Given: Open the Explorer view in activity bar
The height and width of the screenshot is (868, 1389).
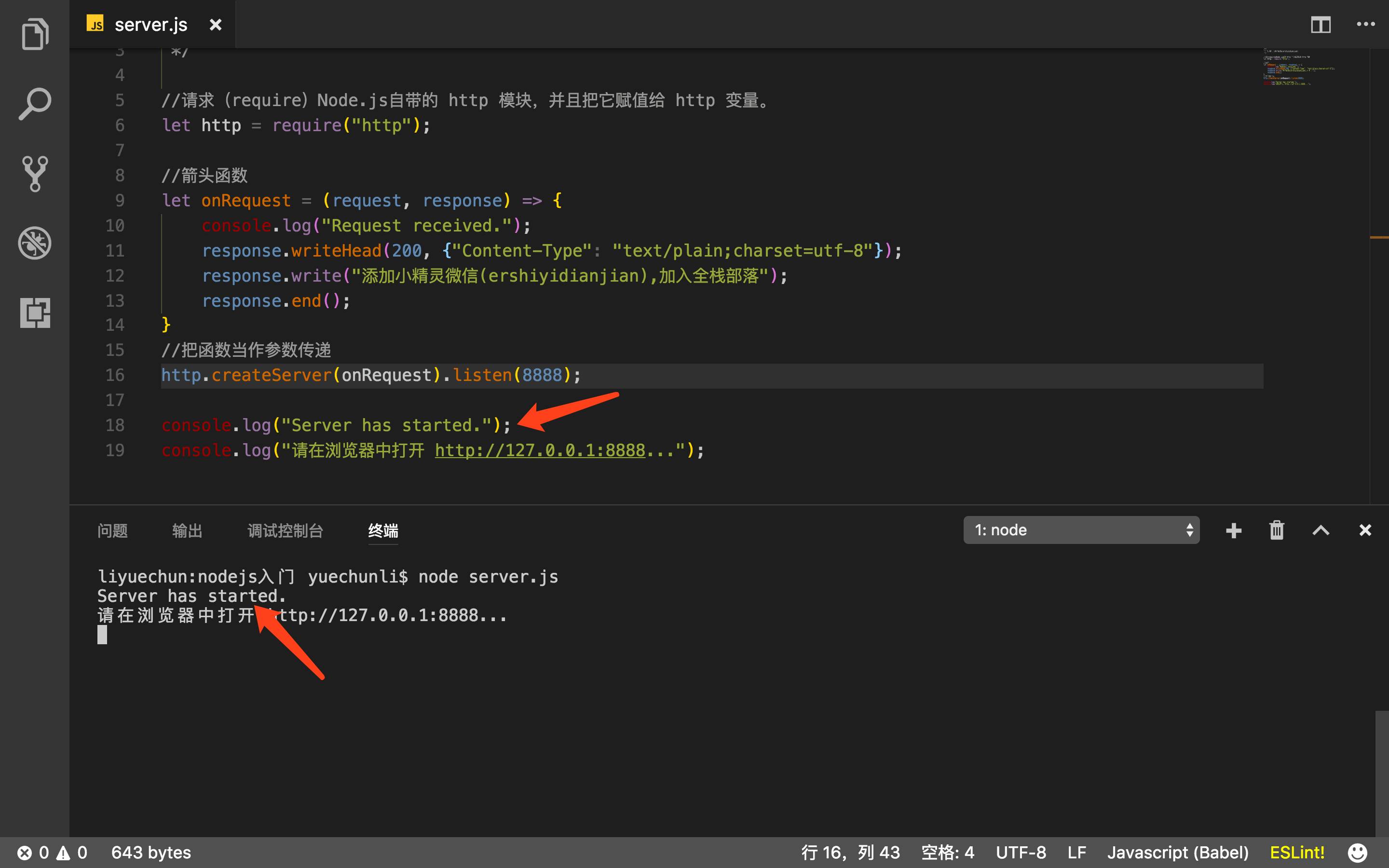Looking at the screenshot, I should click(x=35, y=34).
